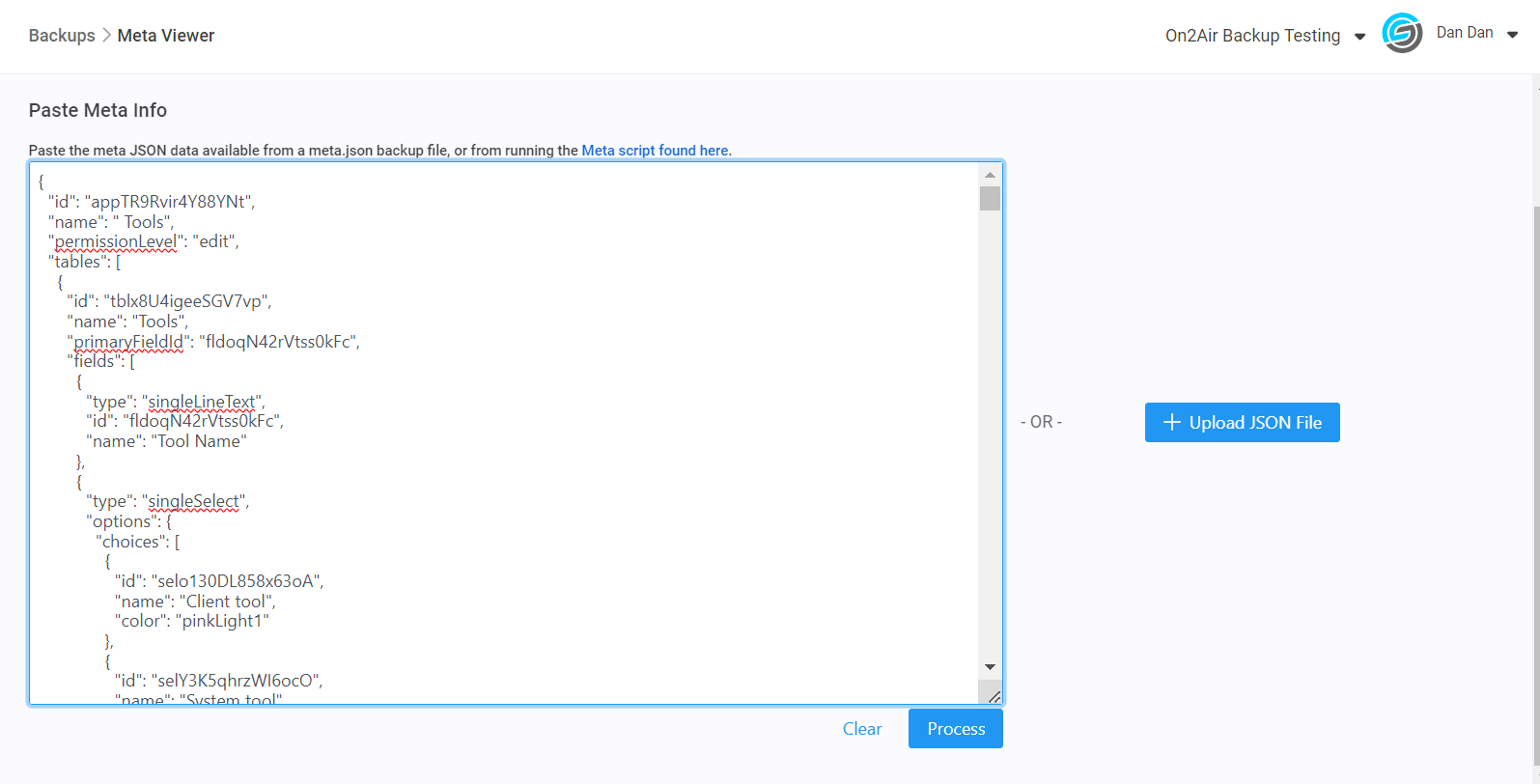Viewport: 1540px width, 784px height.
Task: Follow the 'Meta script found here' link
Action: pyautogui.click(x=655, y=151)
